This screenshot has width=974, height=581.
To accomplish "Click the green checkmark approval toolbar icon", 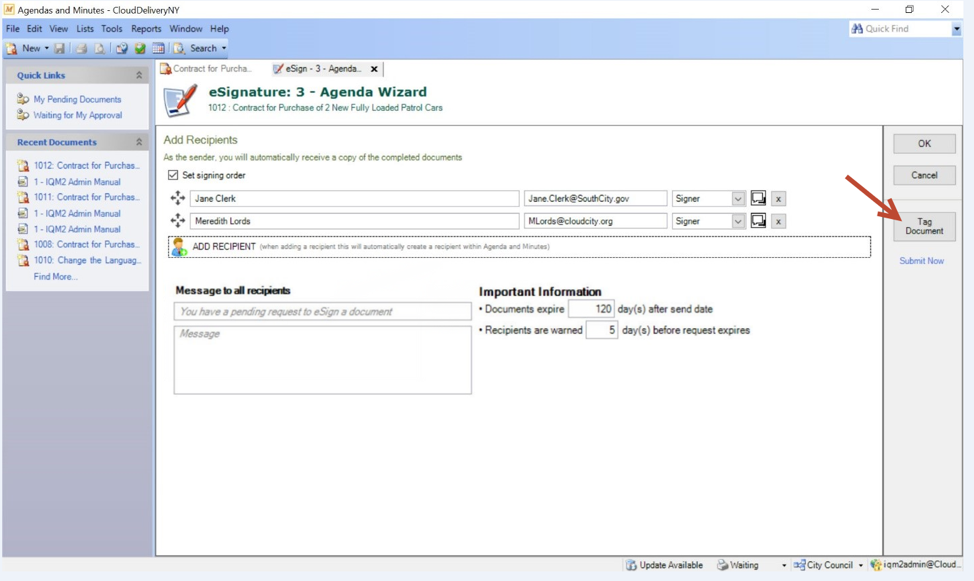I will [140, 48].
